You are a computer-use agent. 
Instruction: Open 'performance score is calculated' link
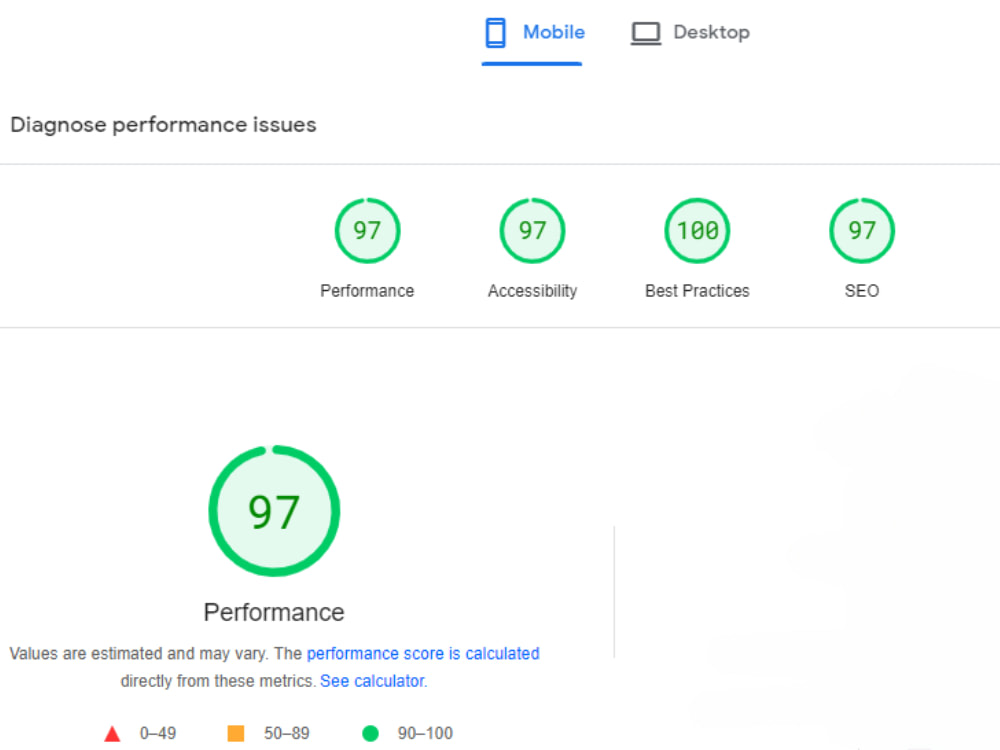pos(423,654)
